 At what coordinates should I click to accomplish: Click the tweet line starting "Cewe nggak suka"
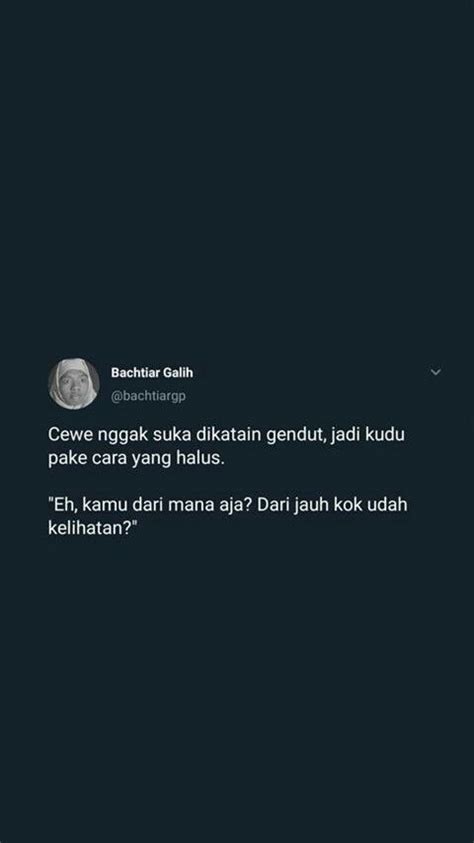pos(226,435)
